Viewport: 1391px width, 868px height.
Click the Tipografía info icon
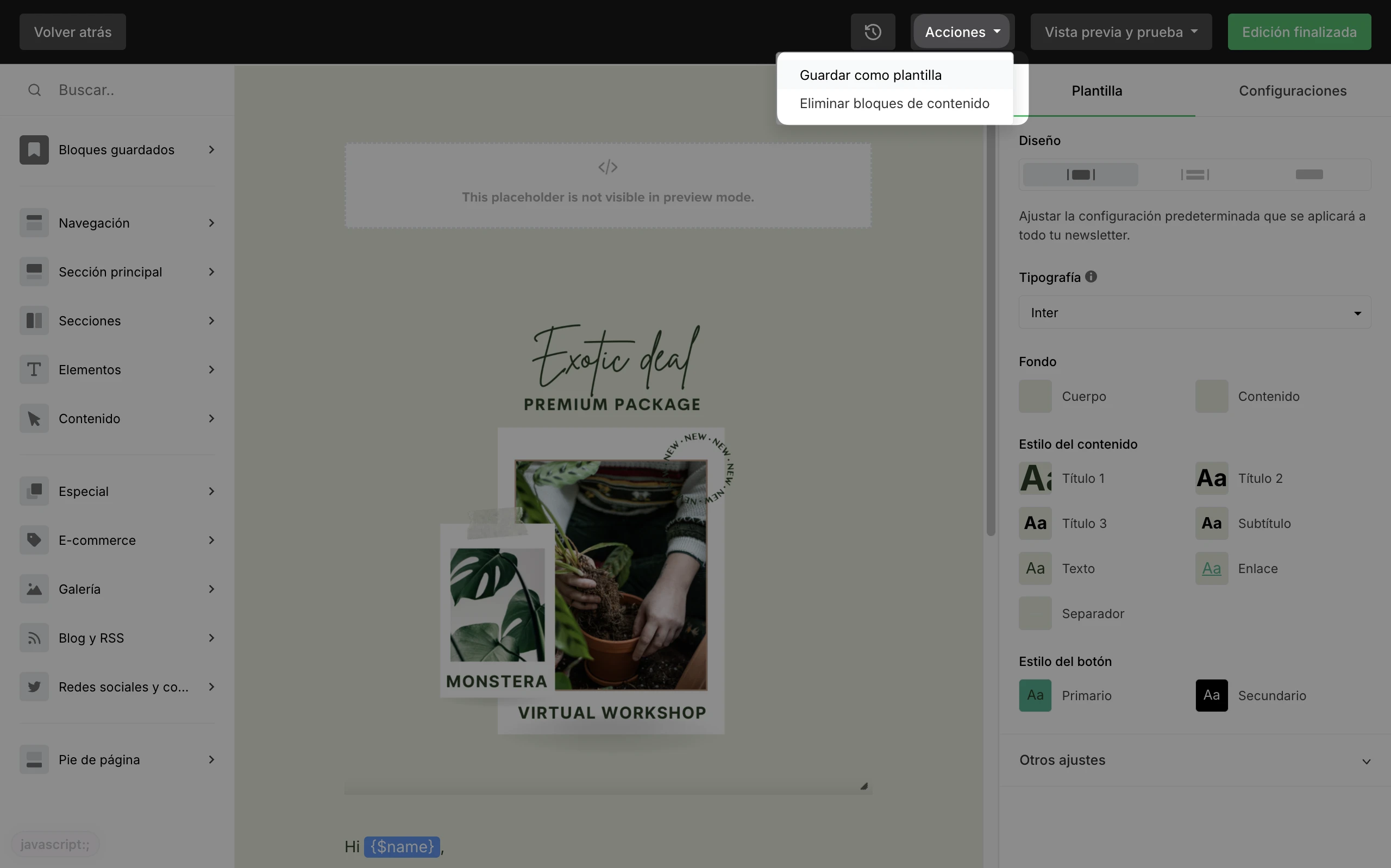[1091, 276]
